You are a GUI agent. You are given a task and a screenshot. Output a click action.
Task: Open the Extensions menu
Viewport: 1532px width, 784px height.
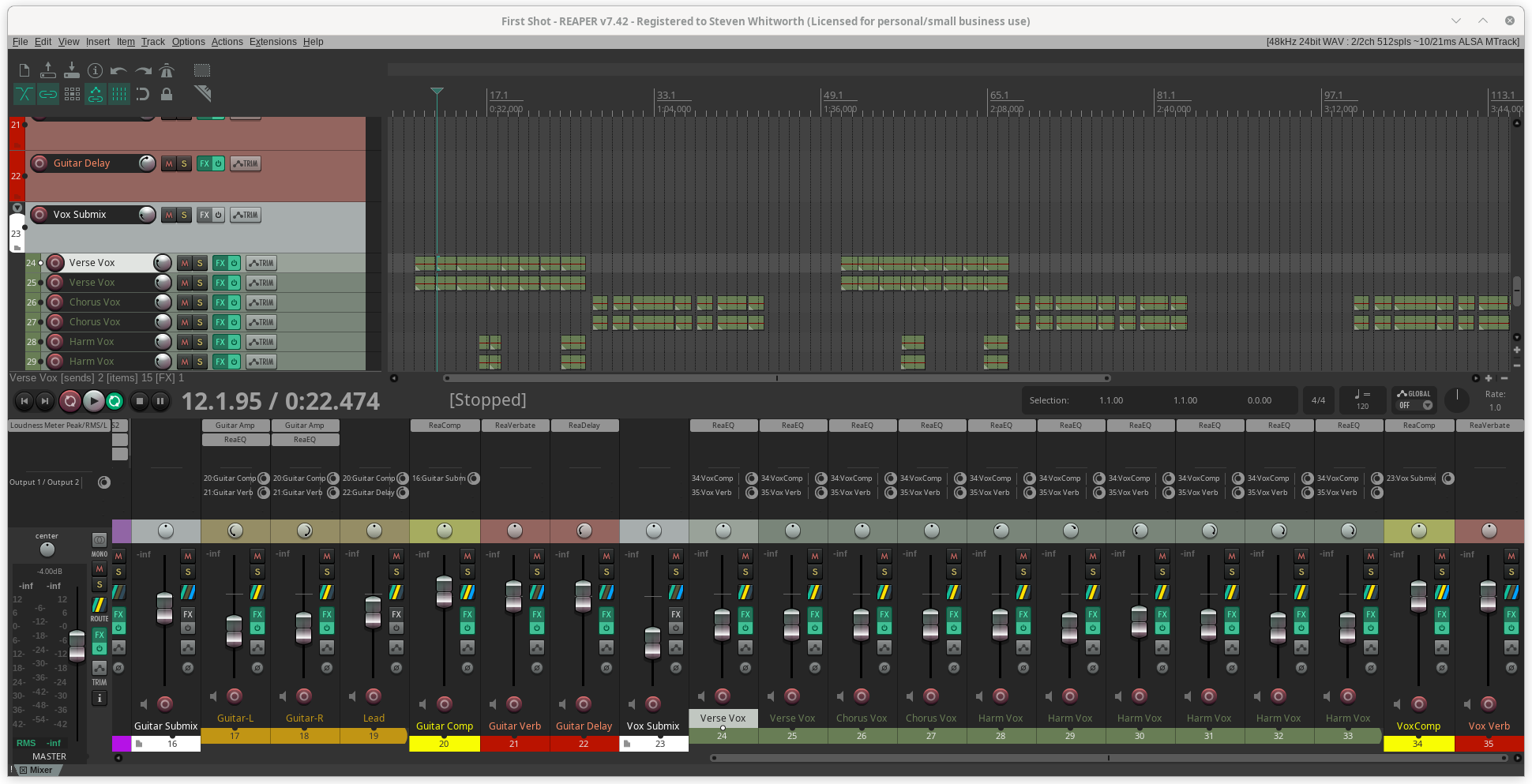[x=272, y=41]
